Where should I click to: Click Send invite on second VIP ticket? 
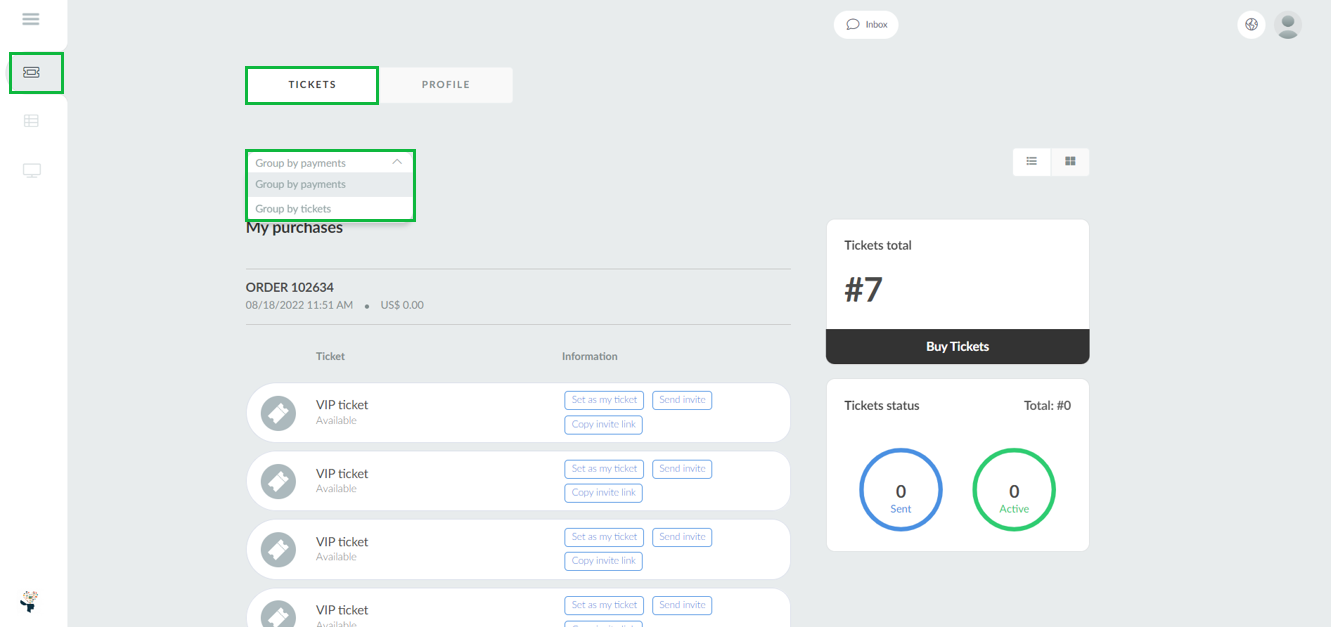click(x=682, y=469)
